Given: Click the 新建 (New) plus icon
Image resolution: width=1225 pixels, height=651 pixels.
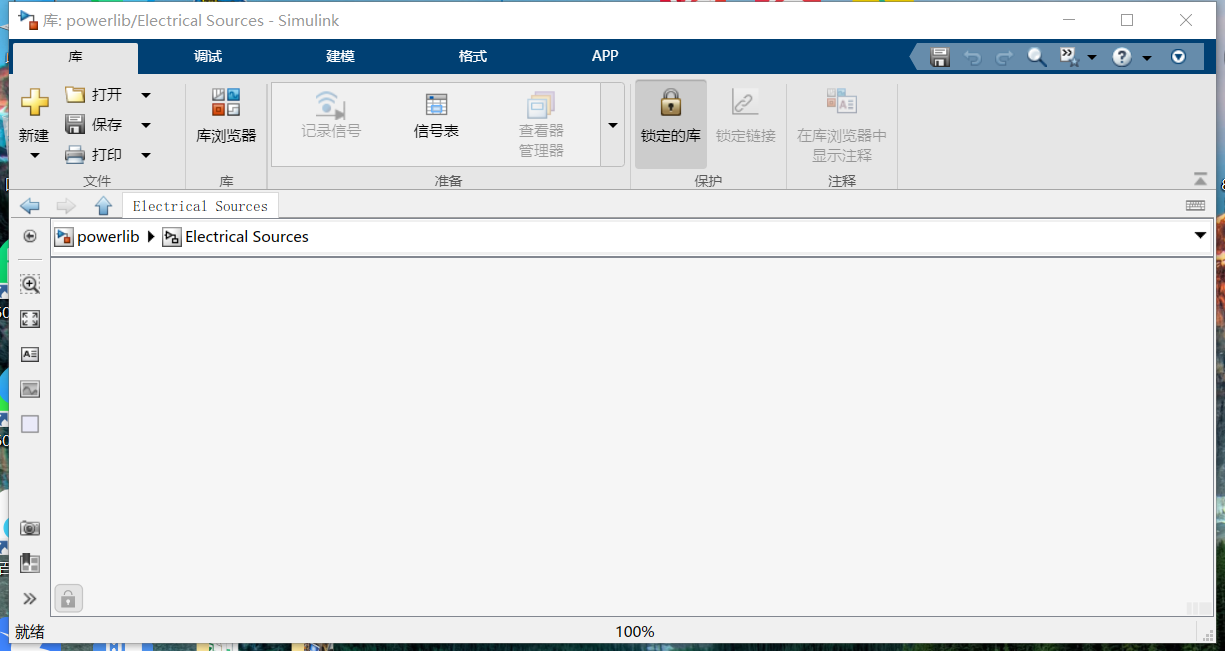Looking at the screenshot, I should coord(35,102).
